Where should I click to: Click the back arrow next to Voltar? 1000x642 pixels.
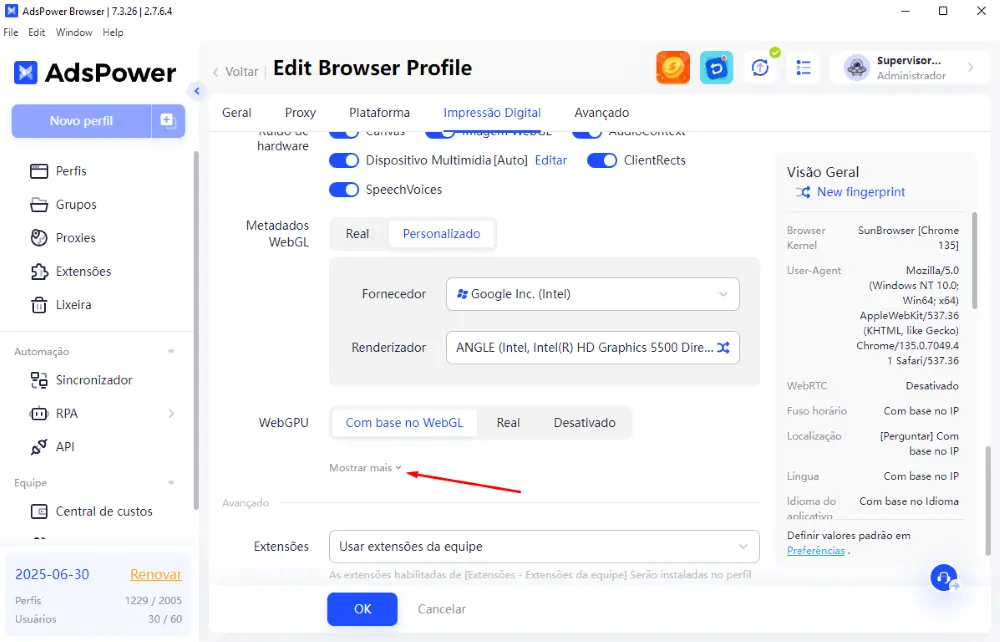tap(216, 72)
